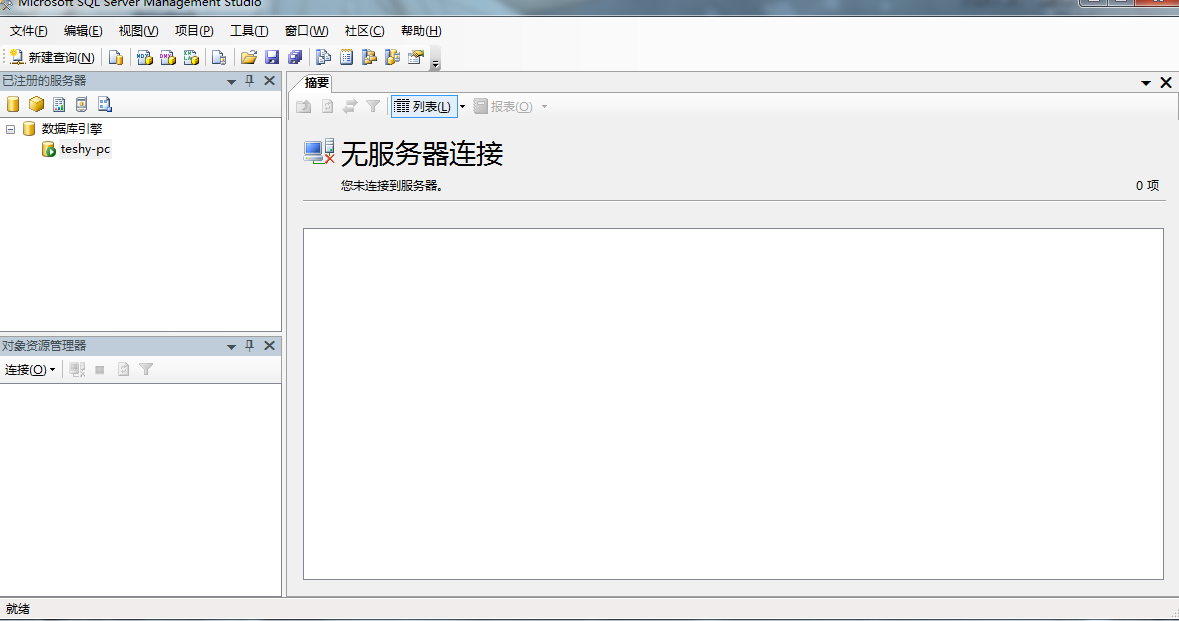1179x621 pixels.
Task: Click the 就绪 status bar text
Action: tap(18, 609)
